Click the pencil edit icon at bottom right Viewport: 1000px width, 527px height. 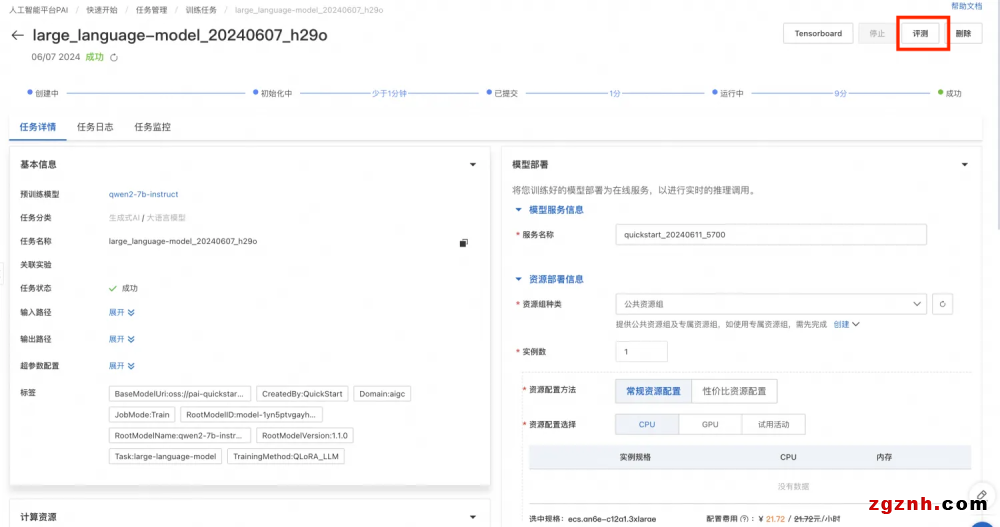pos(982,495)
